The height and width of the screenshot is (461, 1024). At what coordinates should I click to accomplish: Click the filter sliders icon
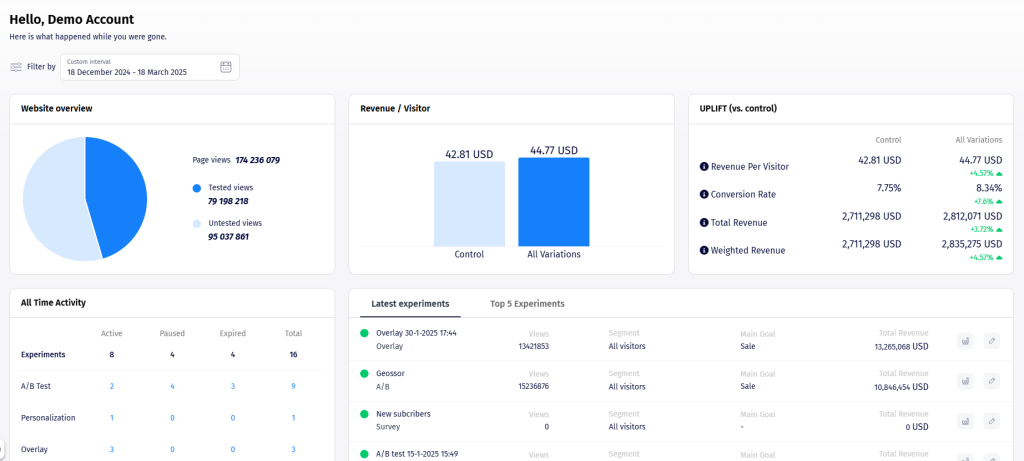(16, 67)
